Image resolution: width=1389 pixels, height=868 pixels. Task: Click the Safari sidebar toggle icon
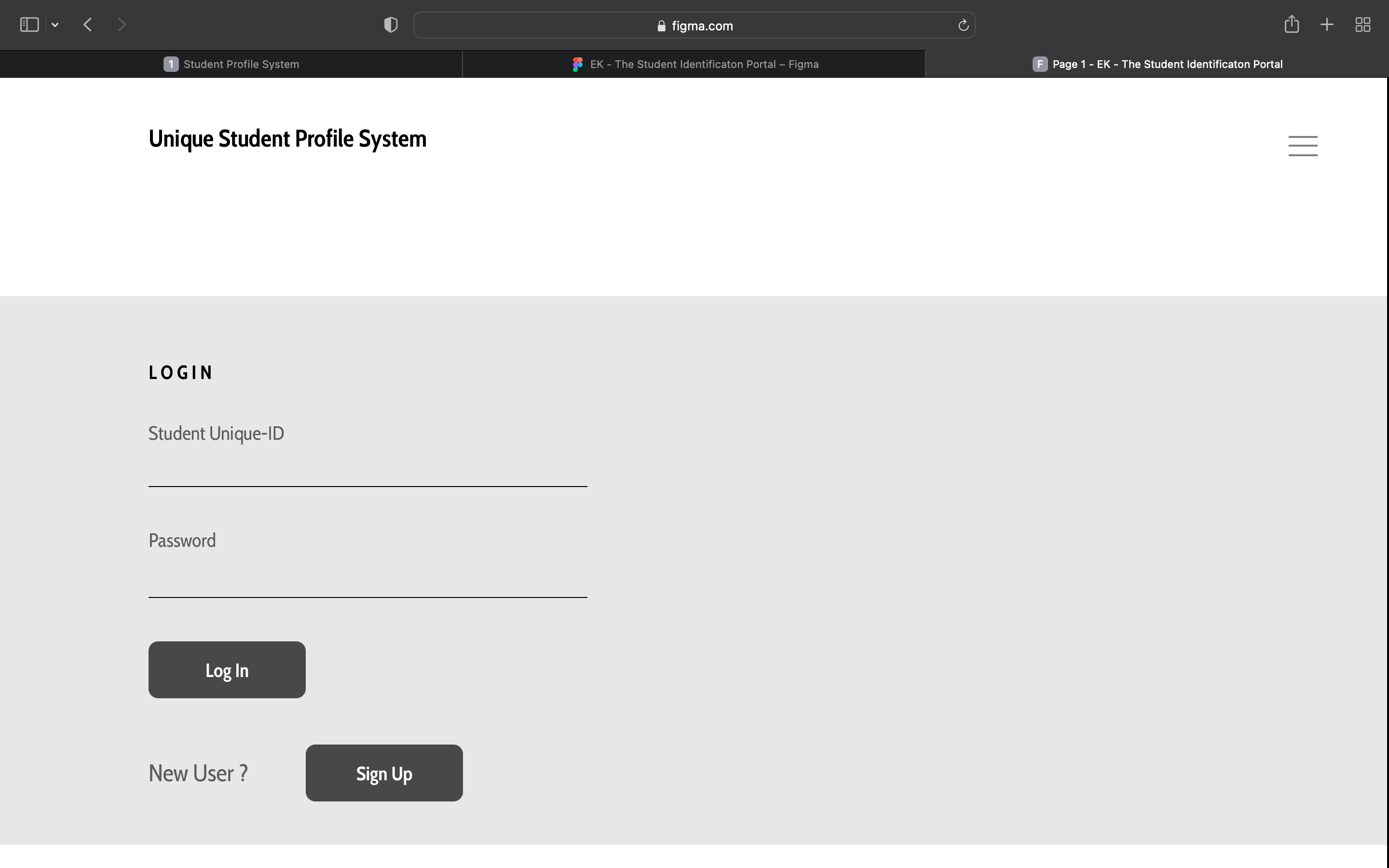pos(29,25)
